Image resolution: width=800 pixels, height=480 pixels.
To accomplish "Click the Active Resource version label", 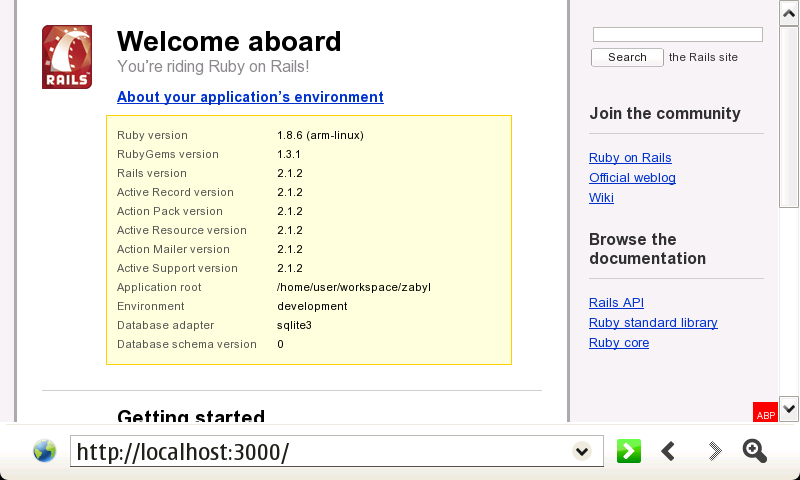I will (x=182, y=230).
